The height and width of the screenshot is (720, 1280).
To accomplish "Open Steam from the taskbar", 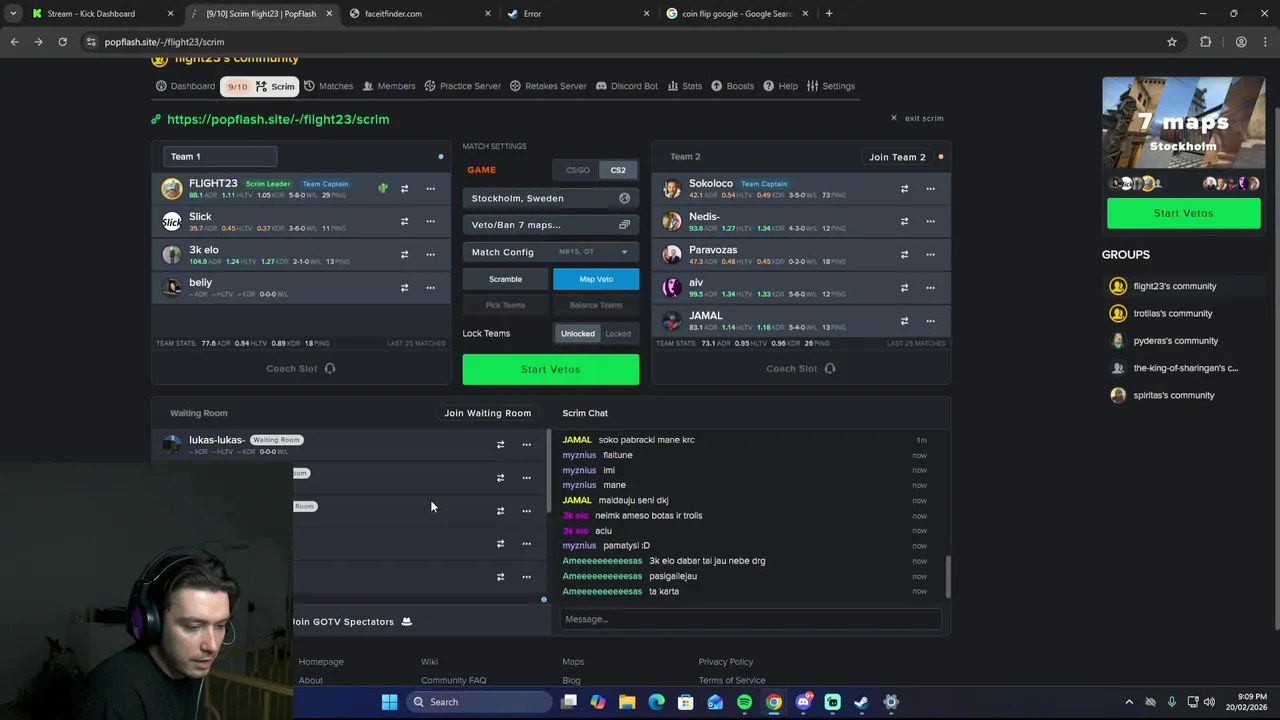I will (x=861, y=702).
